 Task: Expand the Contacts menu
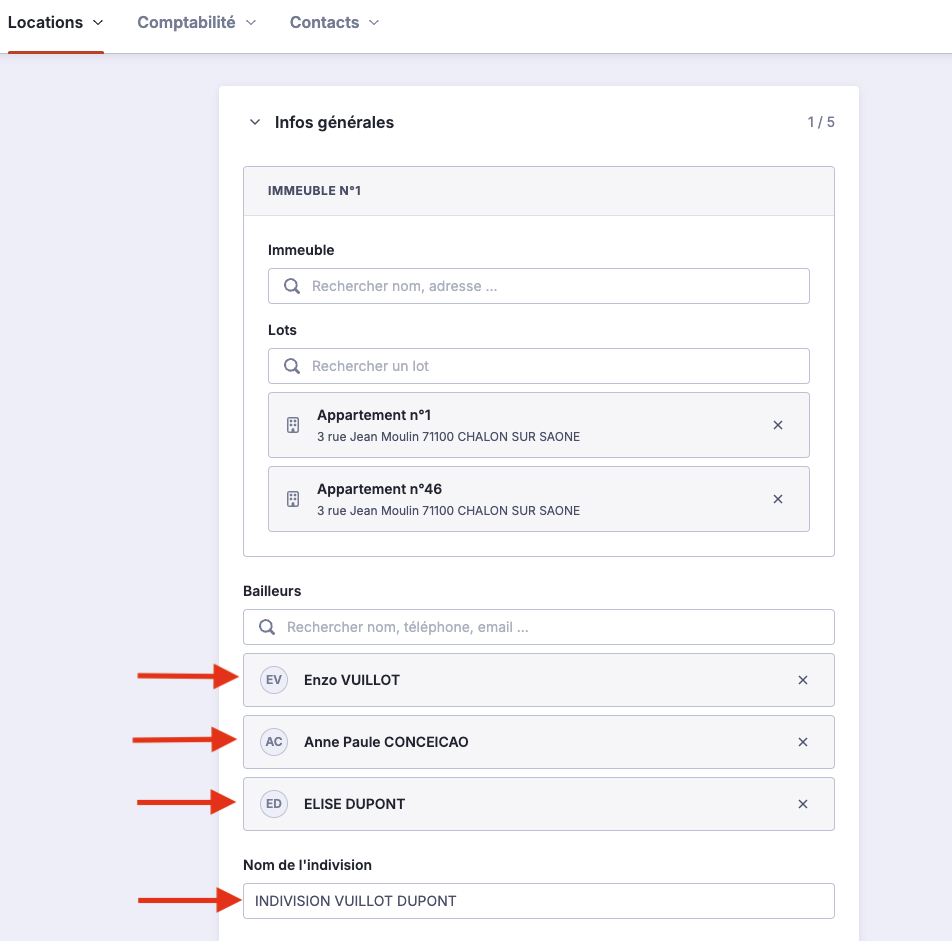[334, 22]
